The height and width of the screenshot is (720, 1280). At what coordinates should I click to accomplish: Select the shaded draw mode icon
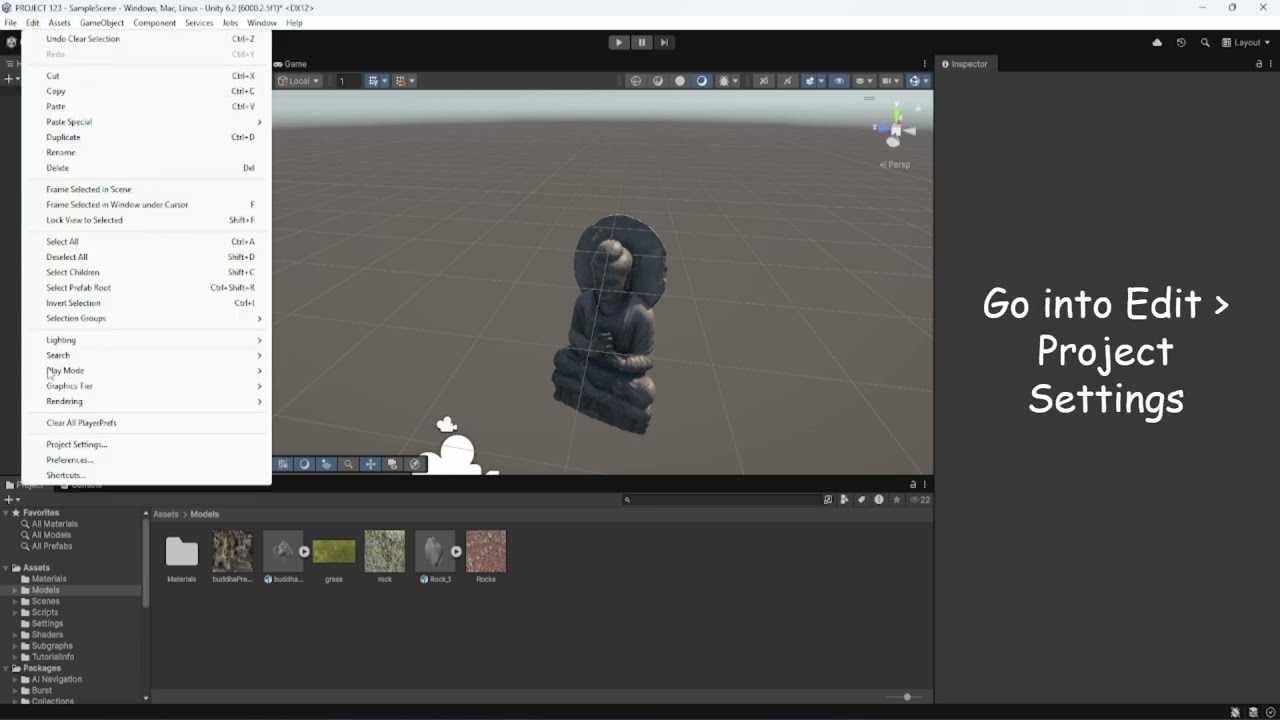pyautogui.click(x=702, y=81)
